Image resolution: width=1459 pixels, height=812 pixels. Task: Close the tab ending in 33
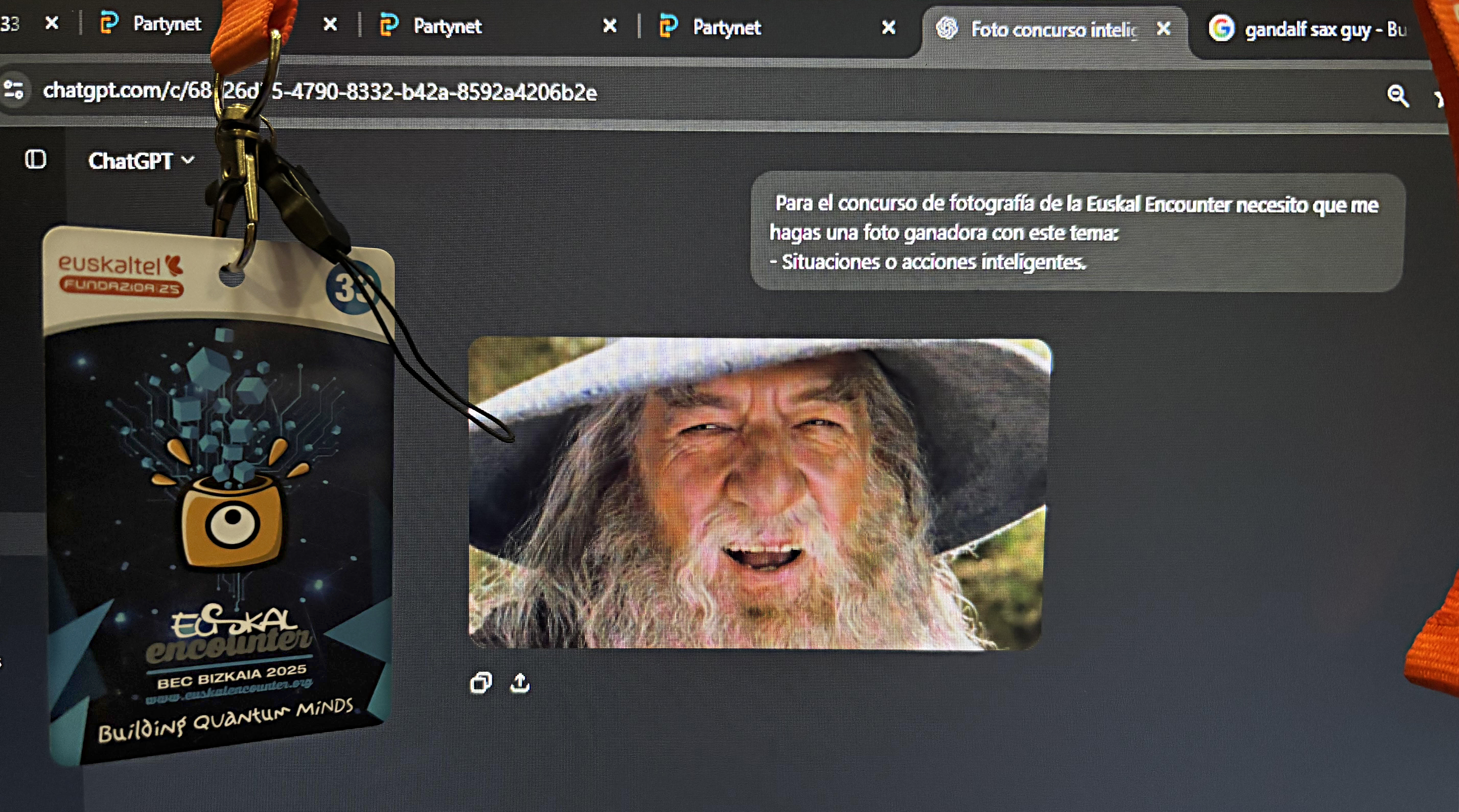pos(52,23)
